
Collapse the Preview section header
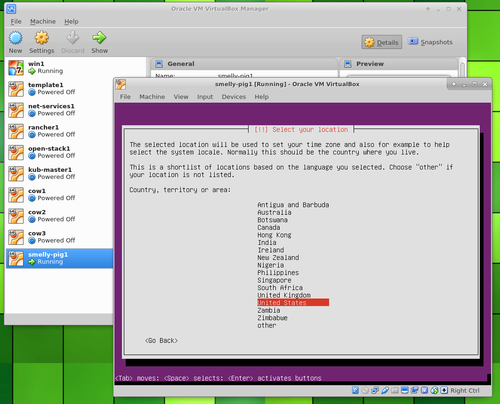pyautogui.click(x=398, y=64)
